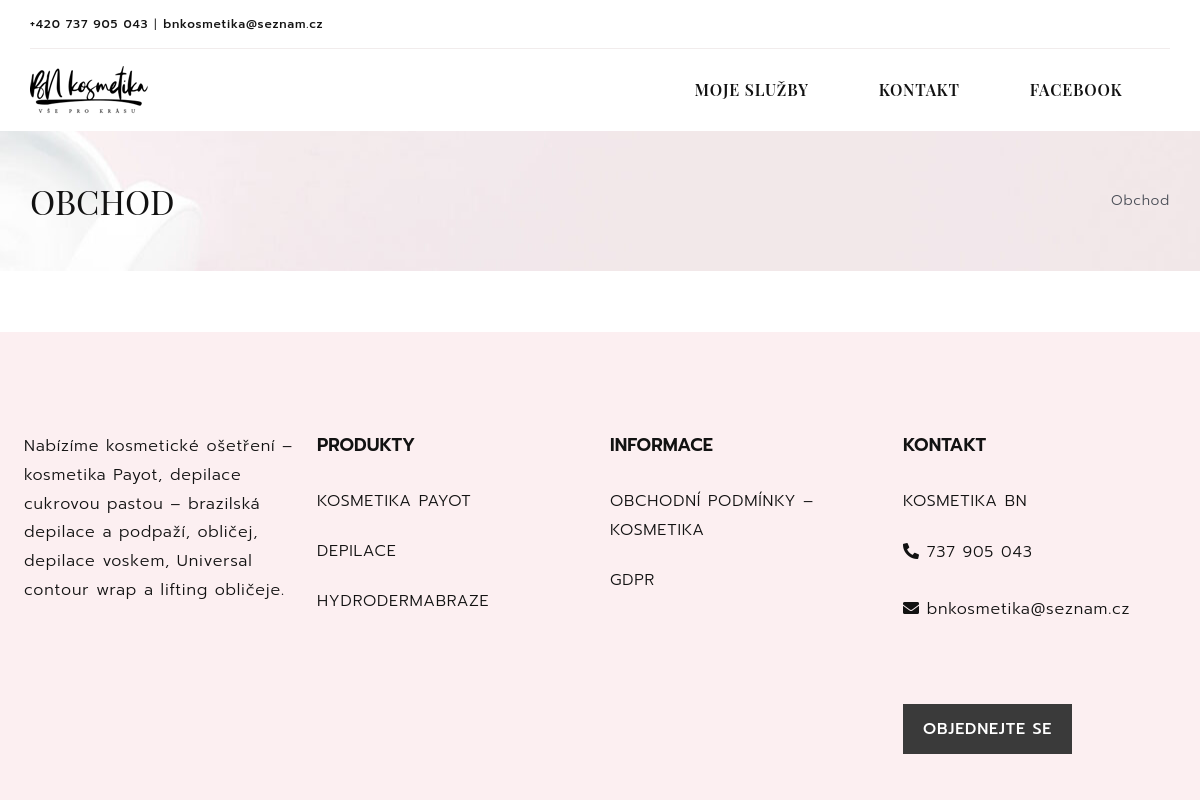Open the Moje služby menu

751,90
